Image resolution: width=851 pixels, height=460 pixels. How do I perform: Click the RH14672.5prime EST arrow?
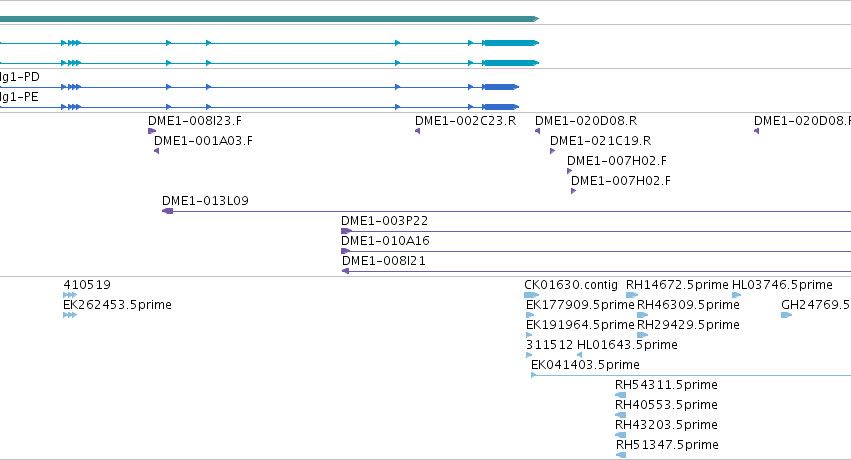(x=632, y=295)
